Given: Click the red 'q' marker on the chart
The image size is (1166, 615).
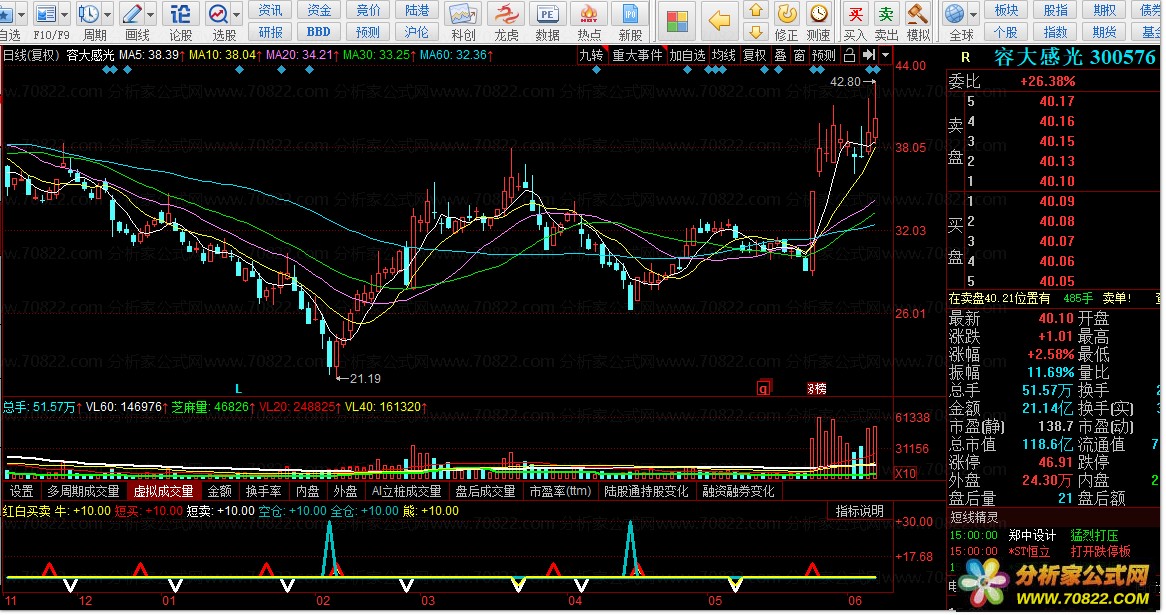Looking at the screenshot, I should click(763, 387).
